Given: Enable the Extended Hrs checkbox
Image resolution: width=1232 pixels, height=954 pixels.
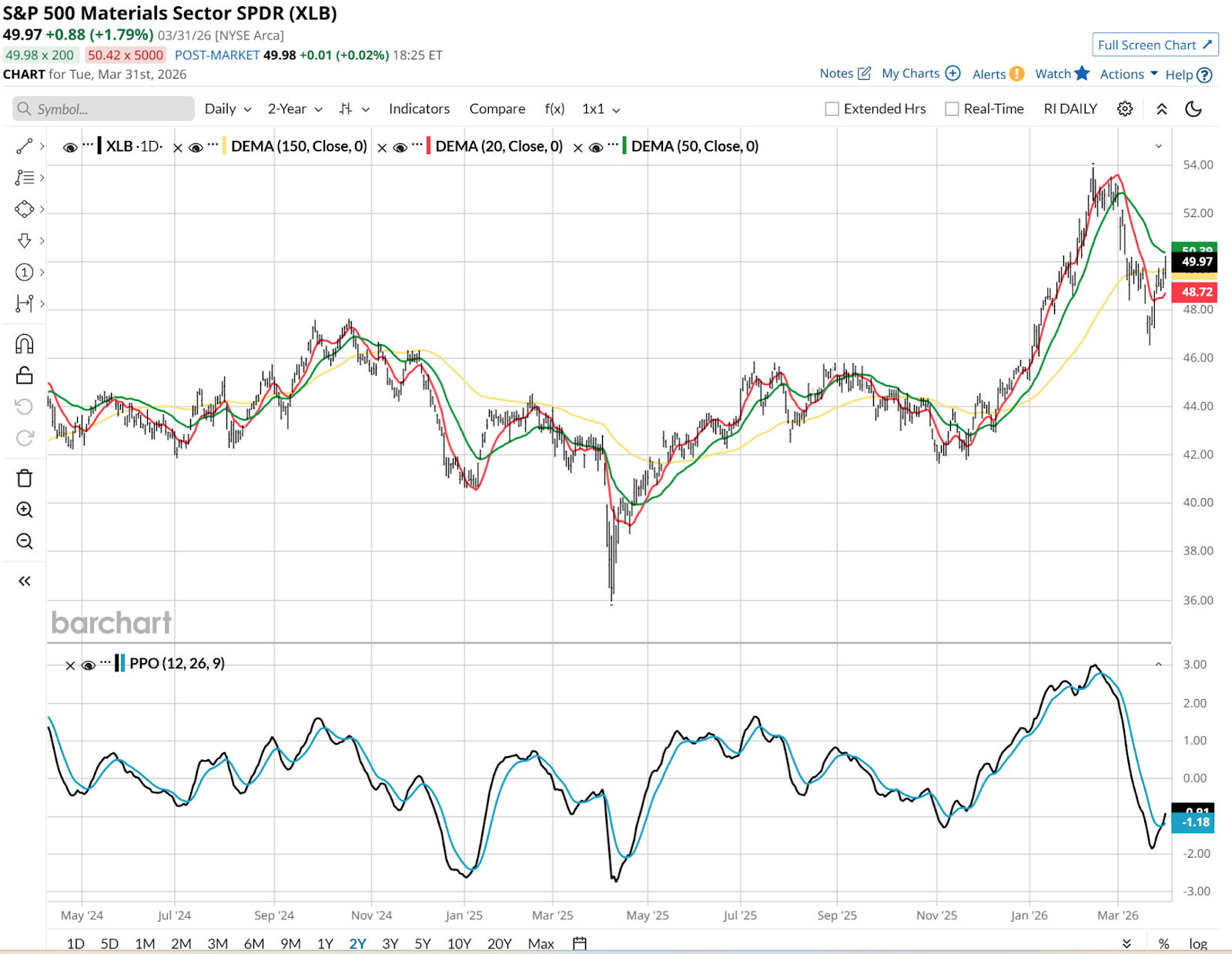Looking at the screenshot, I should point(832,109).
